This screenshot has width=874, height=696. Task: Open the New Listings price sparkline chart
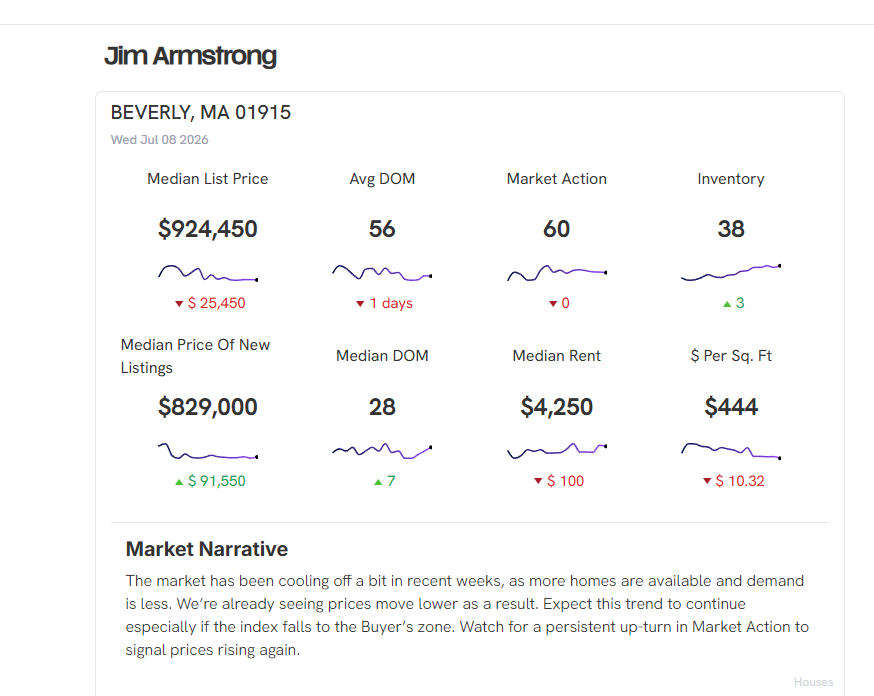tap(207, 451)
